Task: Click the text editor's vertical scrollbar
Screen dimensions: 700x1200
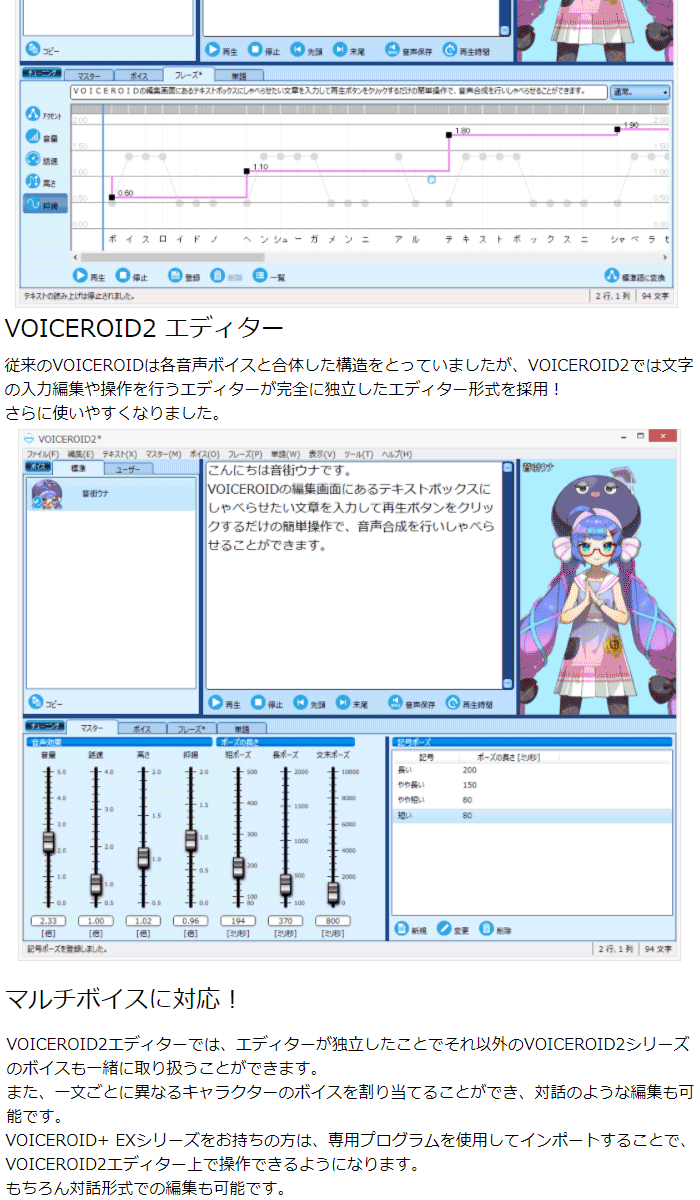Action: tap(507, 576)
